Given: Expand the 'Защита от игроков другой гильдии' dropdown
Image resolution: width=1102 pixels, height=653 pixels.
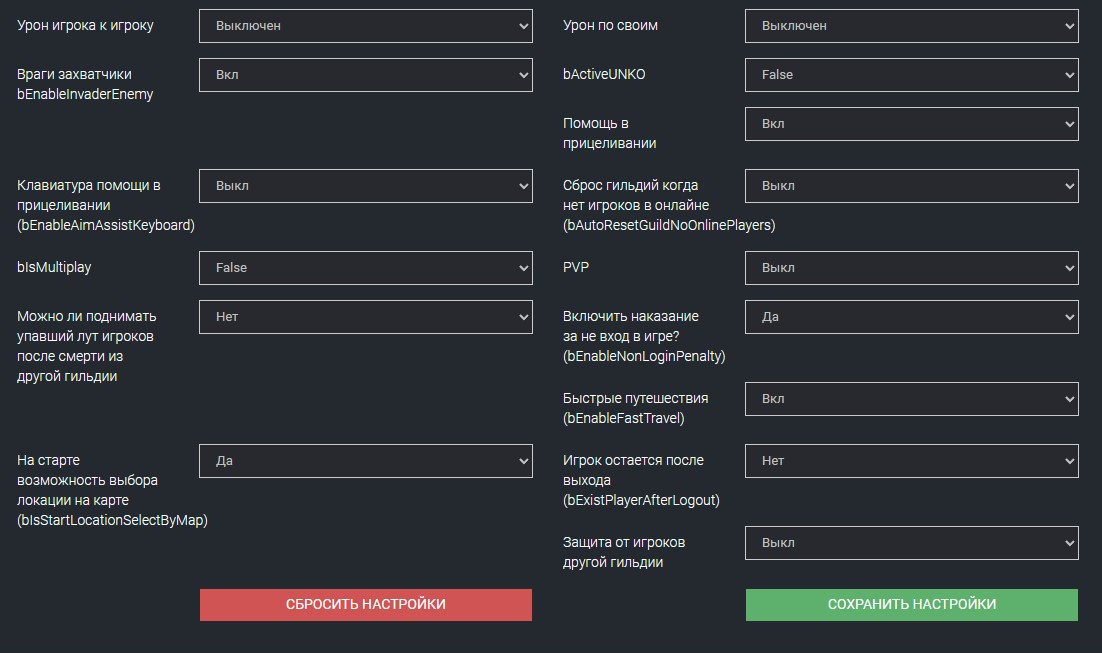Looking at the screenshot, I should click(x=912, y=543).
